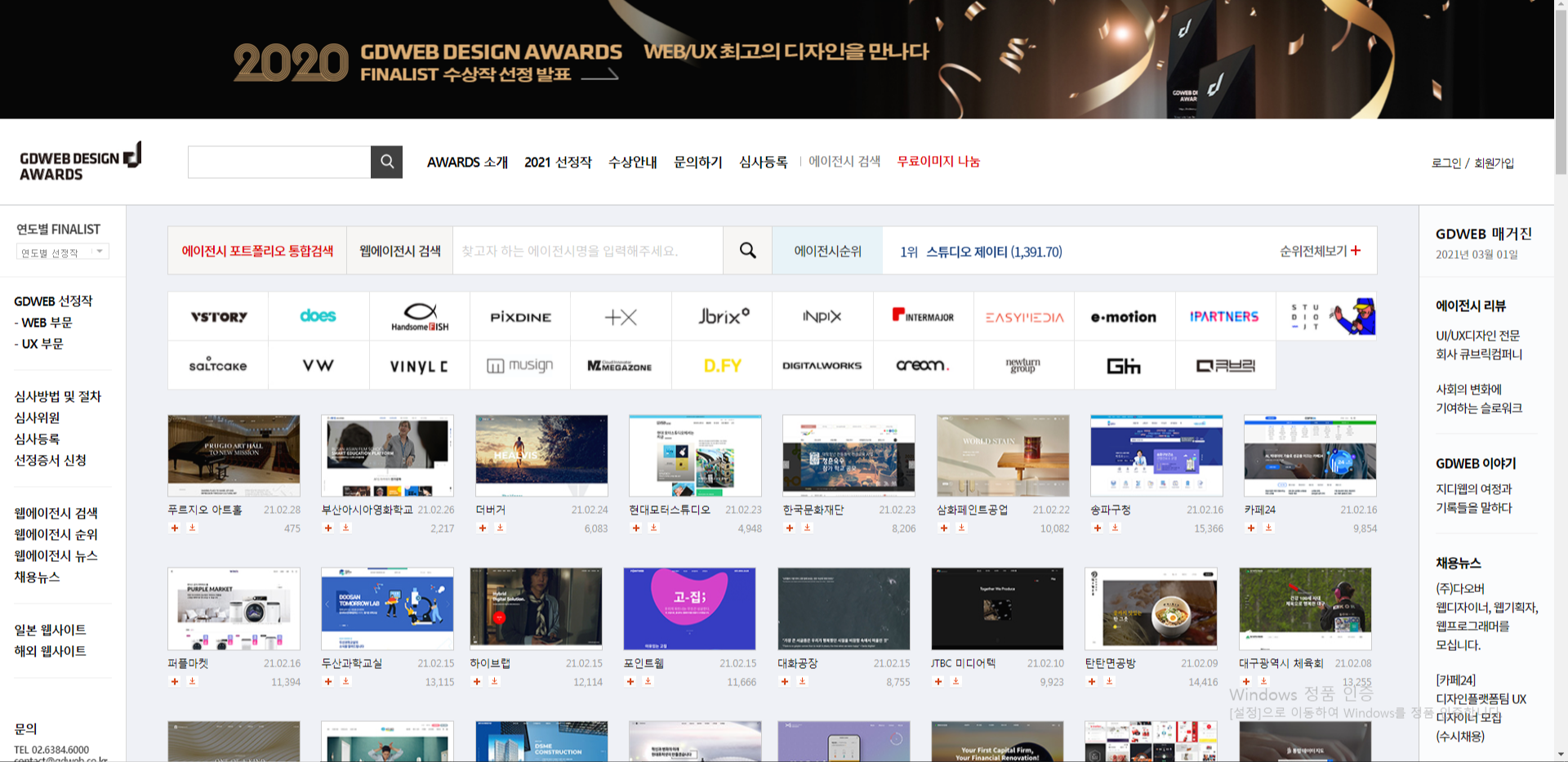This screenshot has width=1568, height=762.
Task: Click the agency name search input
Action: [x=588, y=251]
